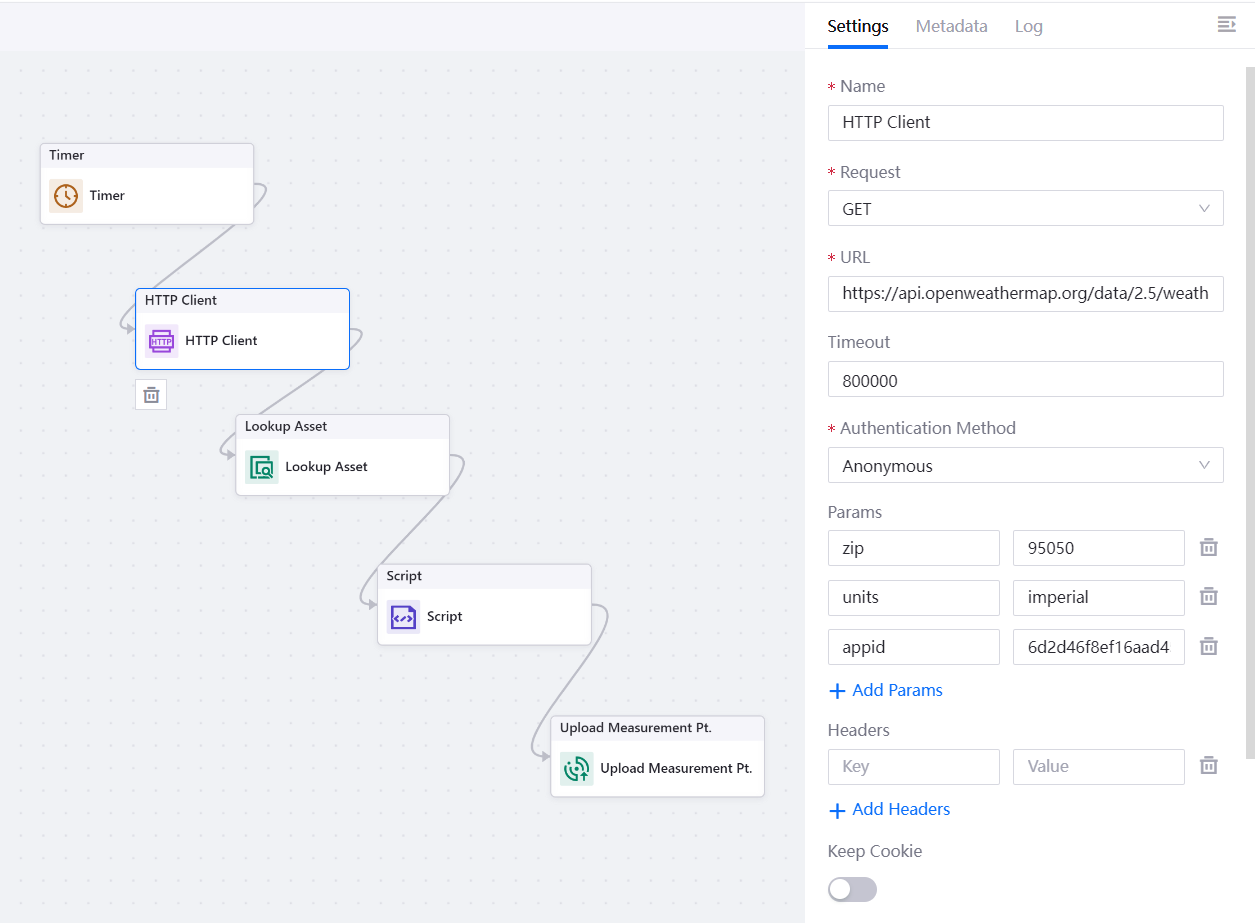Click the Lookup Asset node icon
The width and height of the screenshot is (1255, 923).
tap(262, 467)
